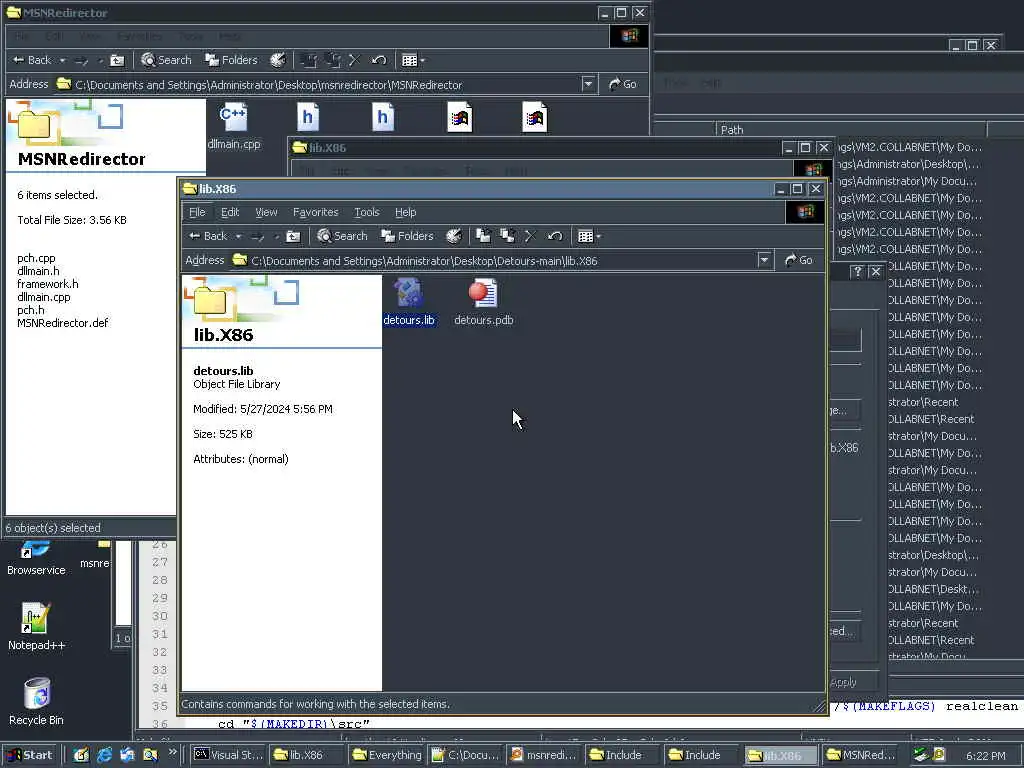Click Help question mark in background dialog

coord(857,272)
